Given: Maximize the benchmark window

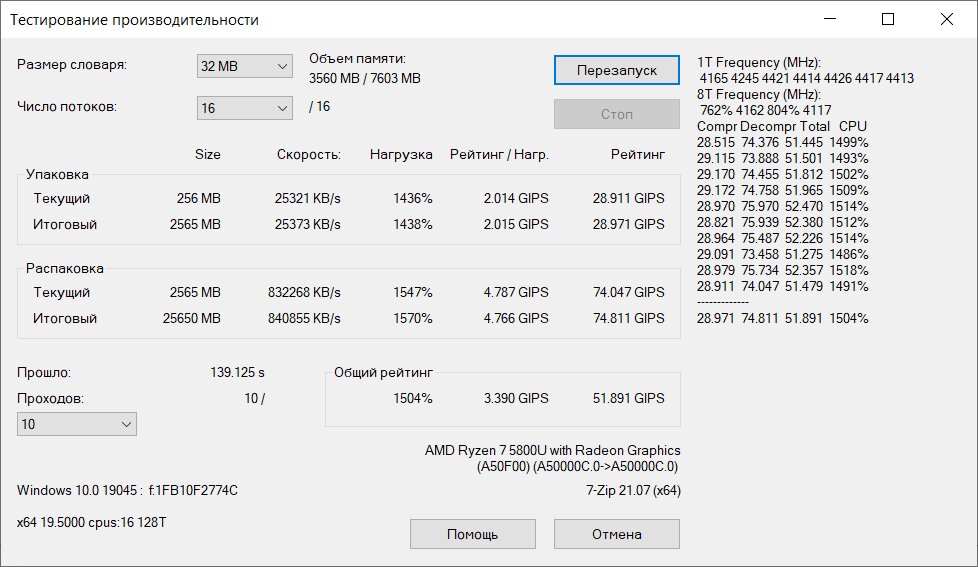Looking at the screenshot, I should pos(888,19).
